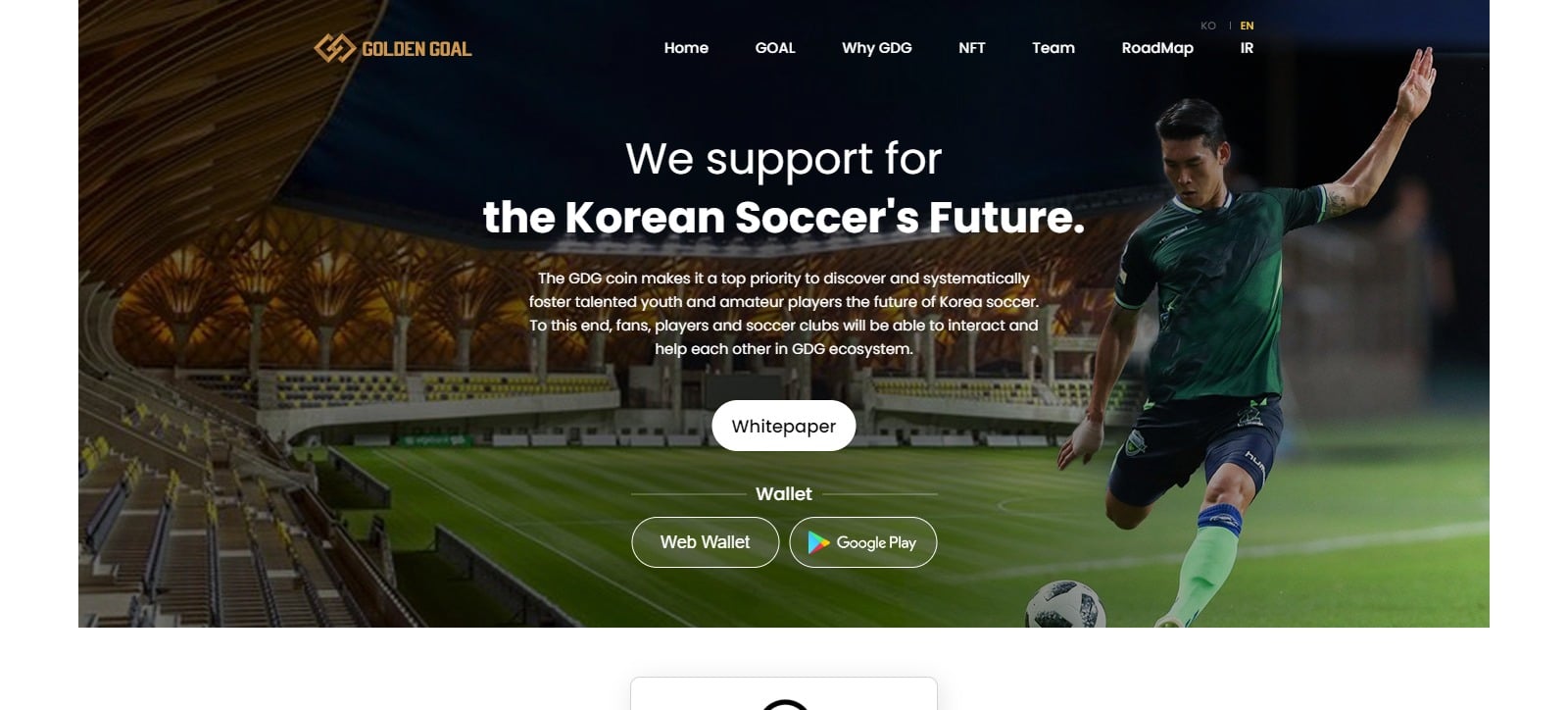Navigate to the Team section
The image size is (1568, 710).
(1053, 48)
